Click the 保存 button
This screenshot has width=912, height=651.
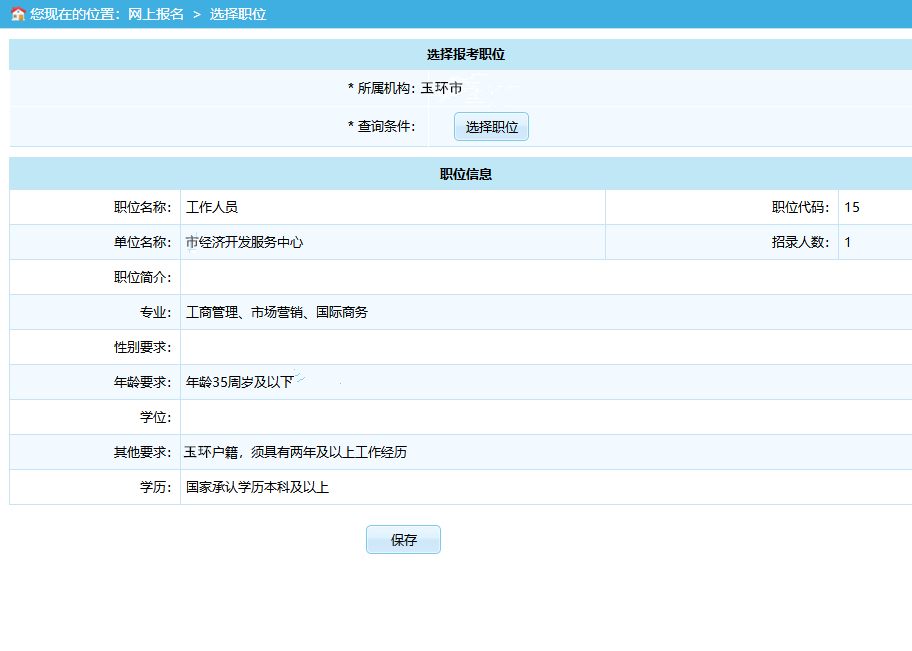[x=403, y=540]
